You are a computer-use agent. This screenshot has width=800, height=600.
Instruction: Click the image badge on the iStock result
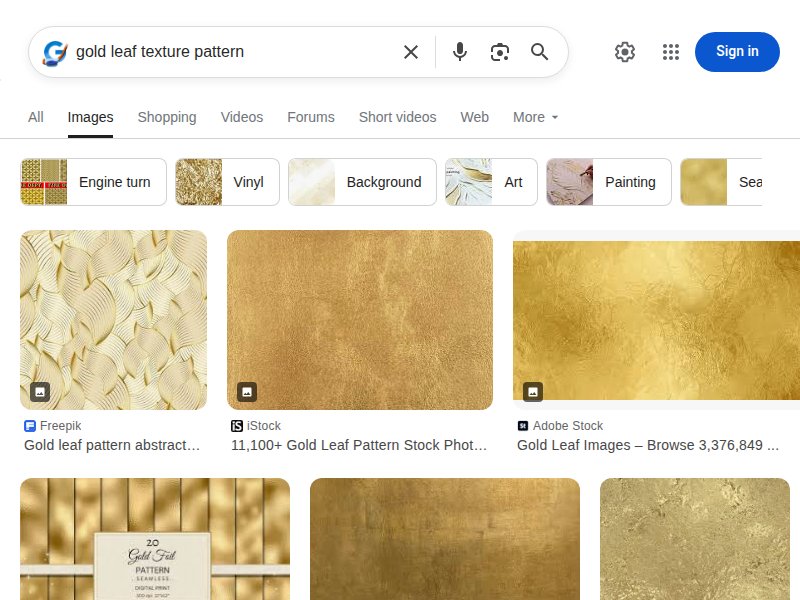(x=247, y=391)
